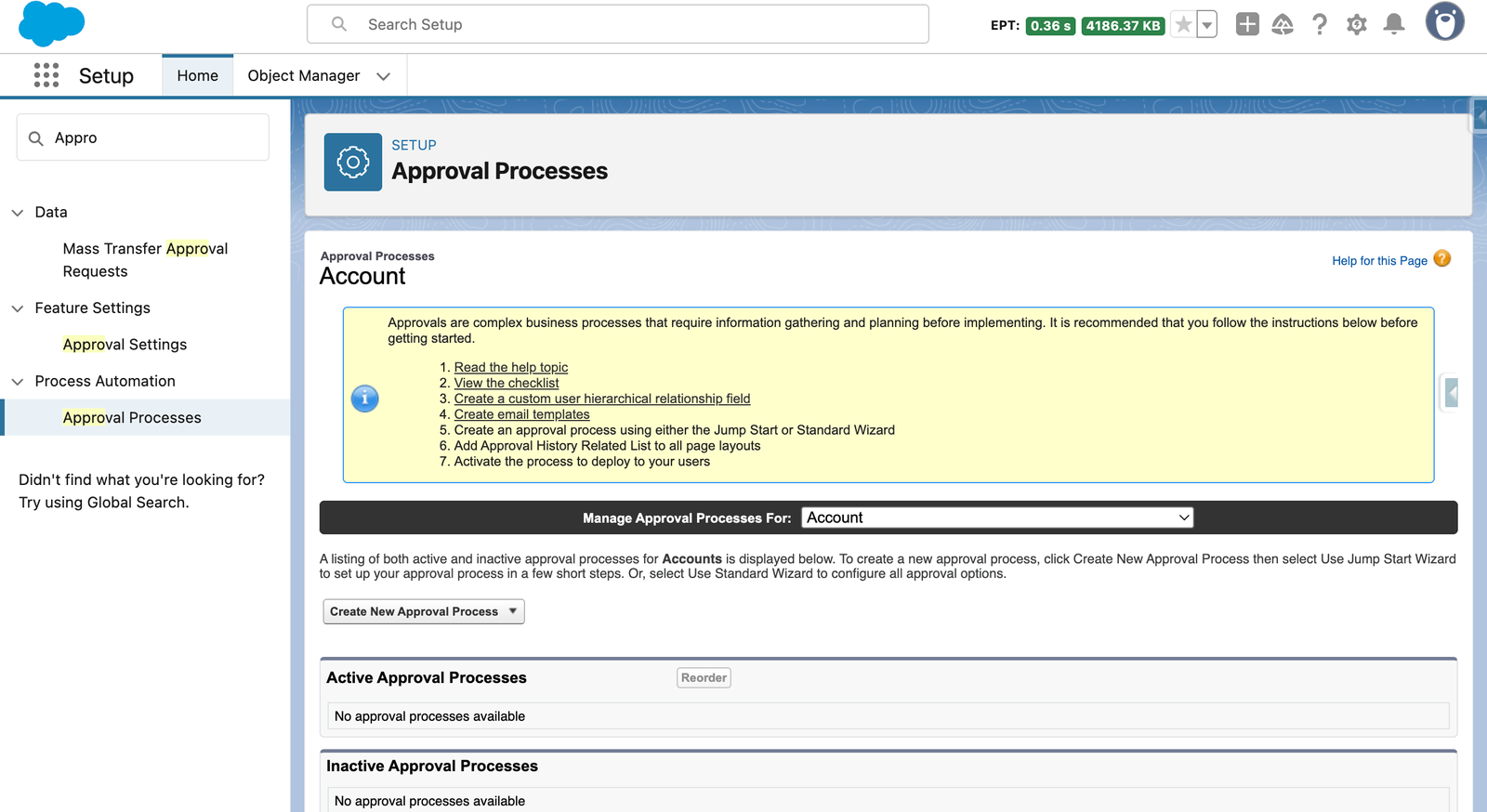Select Approval Processes in sidebar
This screenshot has width=1487, height=812.
tap(132, 418)
